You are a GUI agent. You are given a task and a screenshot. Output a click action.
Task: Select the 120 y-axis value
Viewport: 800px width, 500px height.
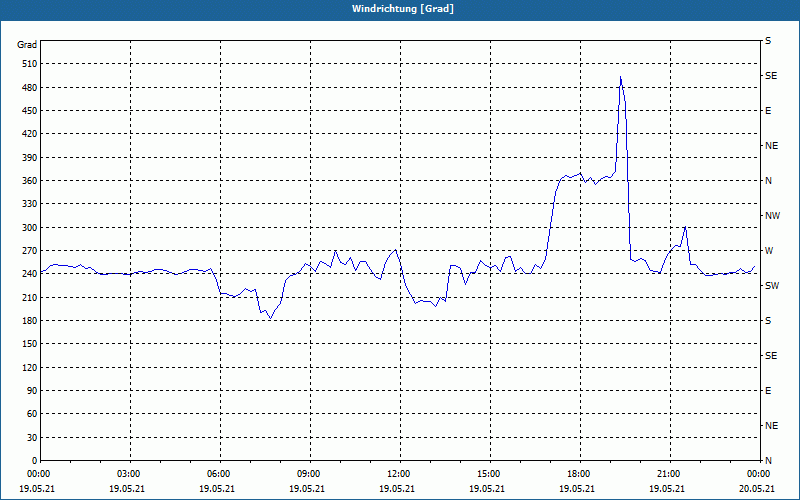pyautogui.click(x=30, y=367)
